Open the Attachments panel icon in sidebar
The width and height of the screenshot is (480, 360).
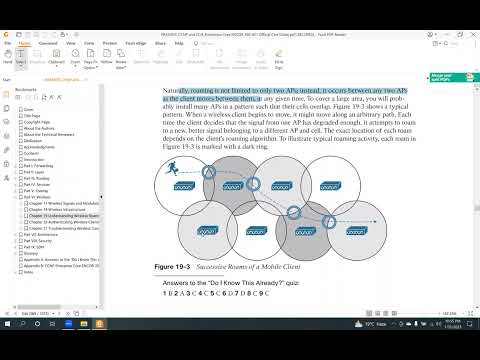6,150
